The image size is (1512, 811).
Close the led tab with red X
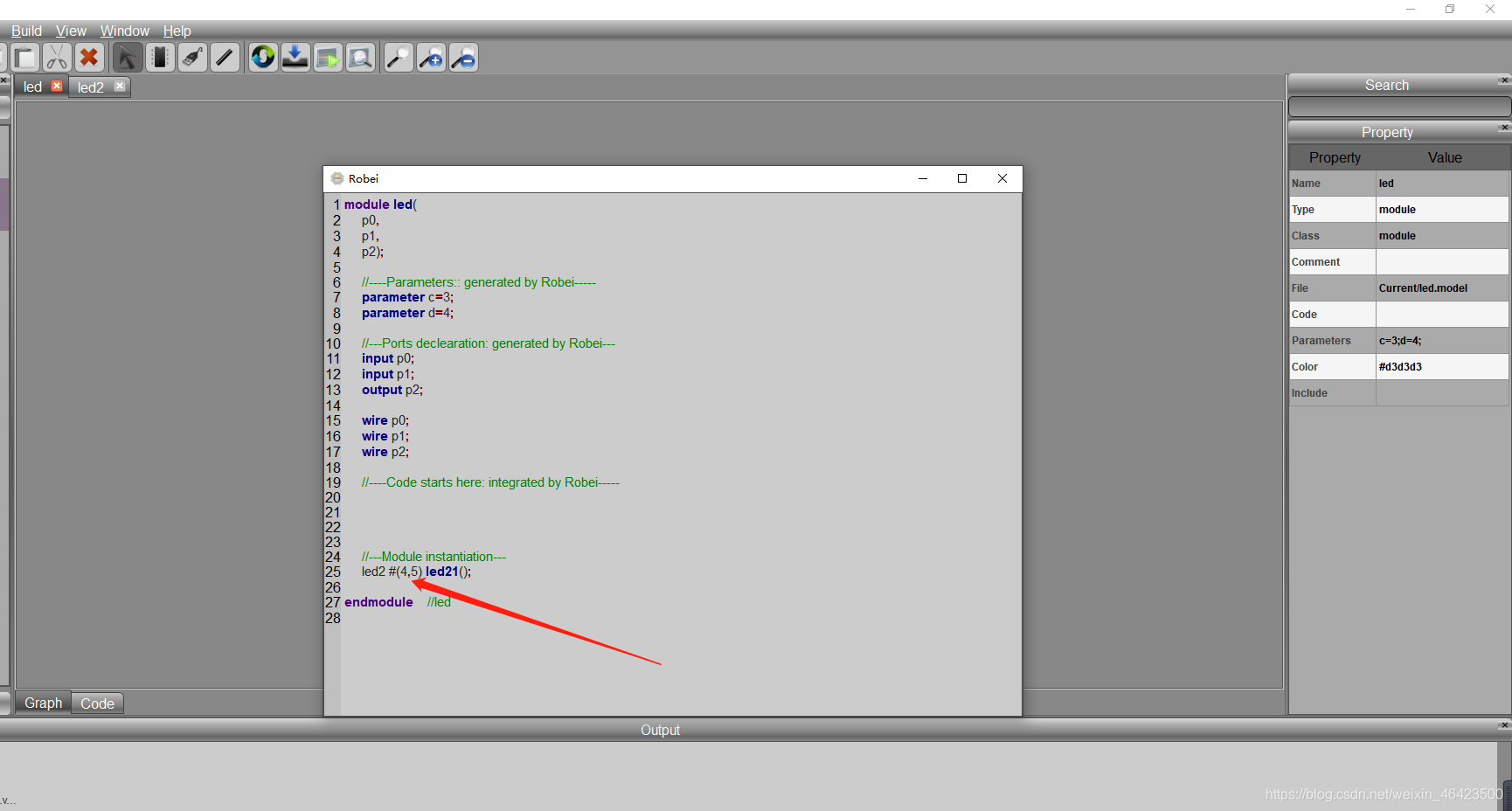[57, 86]
